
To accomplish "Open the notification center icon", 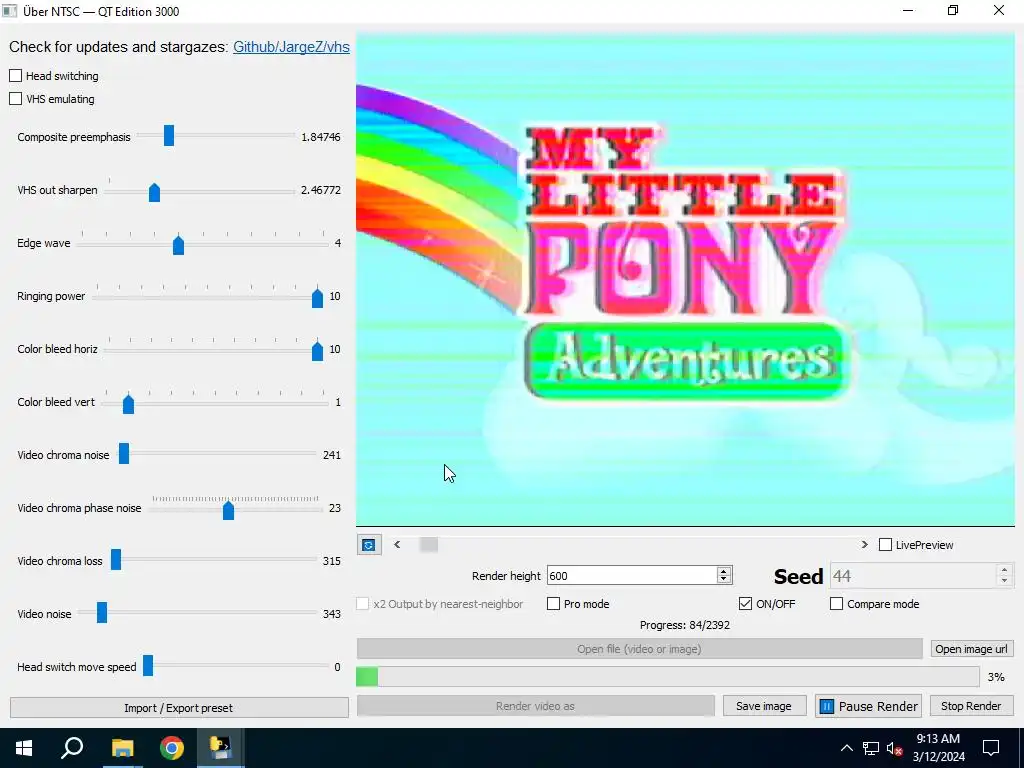I will point(991,748).
